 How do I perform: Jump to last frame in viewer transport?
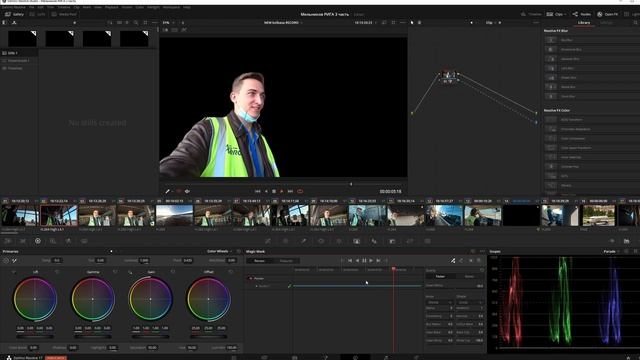[x=290, y=191]
